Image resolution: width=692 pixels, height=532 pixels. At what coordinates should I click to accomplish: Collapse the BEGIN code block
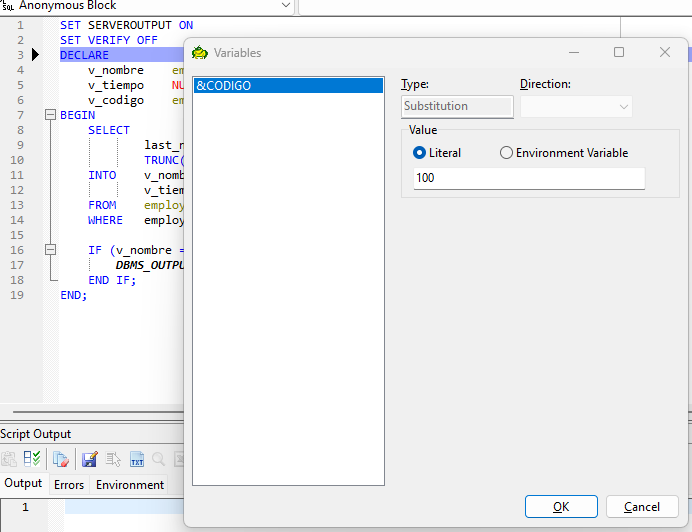pos(51,116)
